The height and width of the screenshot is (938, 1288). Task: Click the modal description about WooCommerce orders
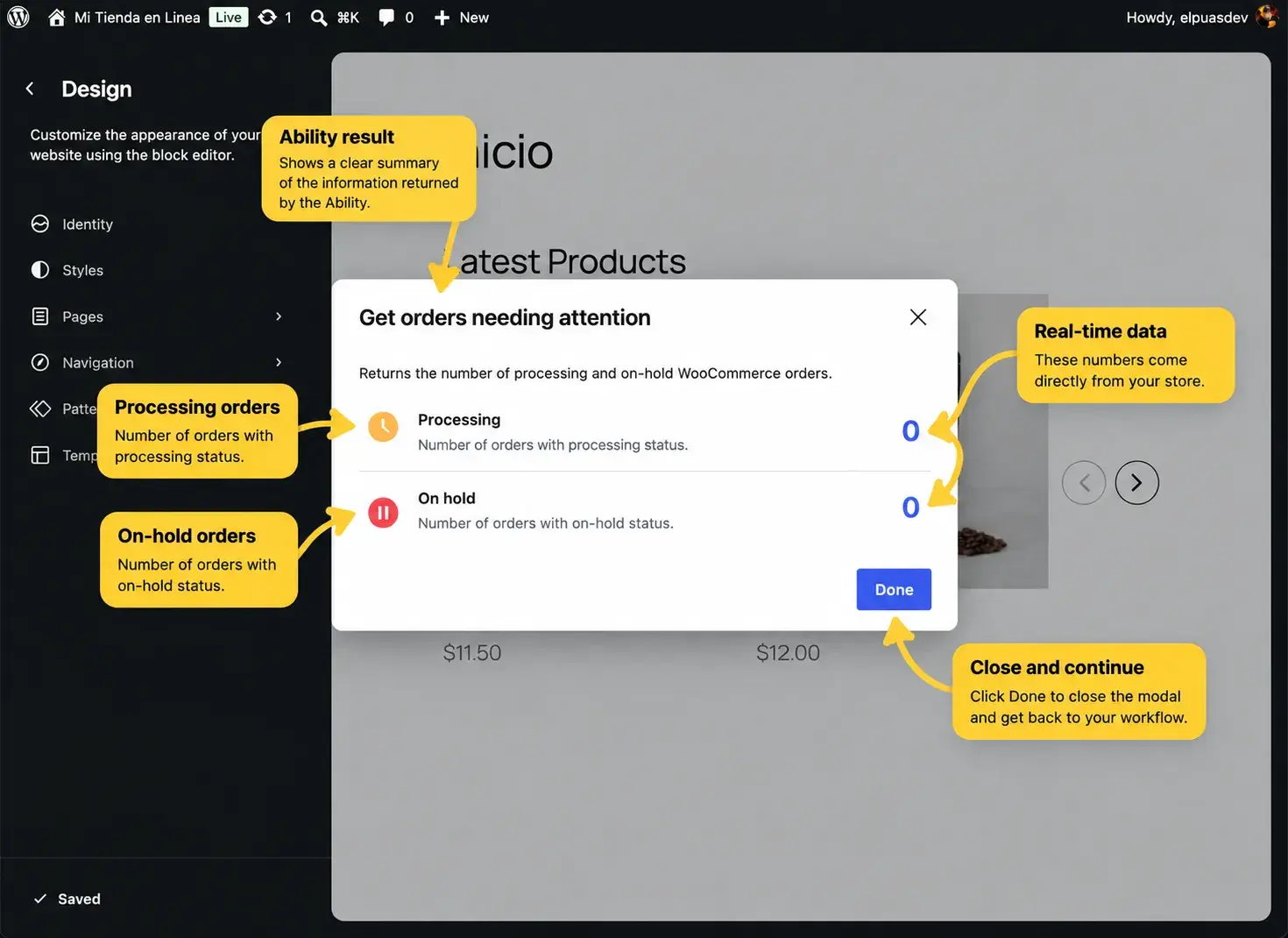pos(596,373)
